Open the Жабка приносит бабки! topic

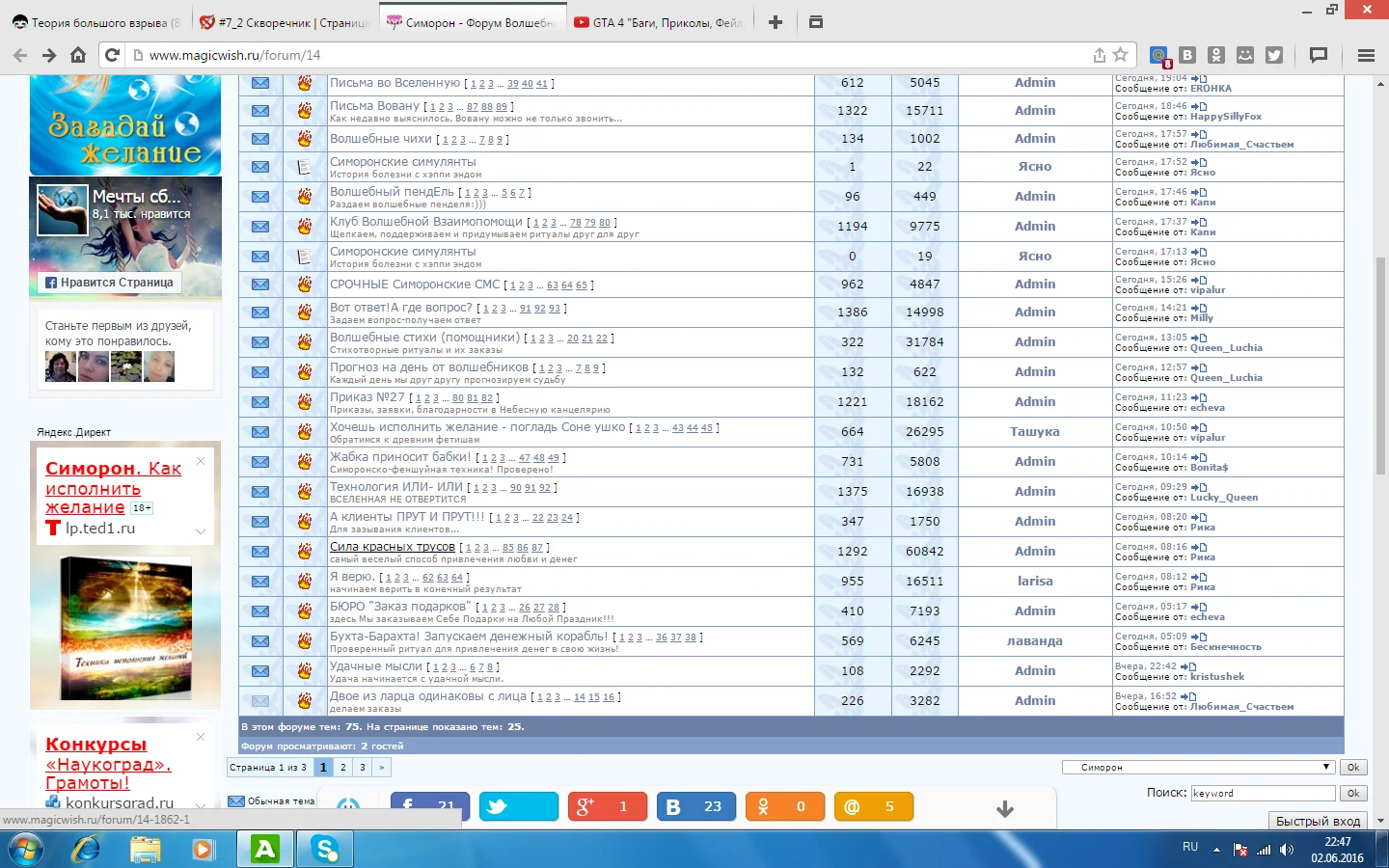tap(400, 457)
